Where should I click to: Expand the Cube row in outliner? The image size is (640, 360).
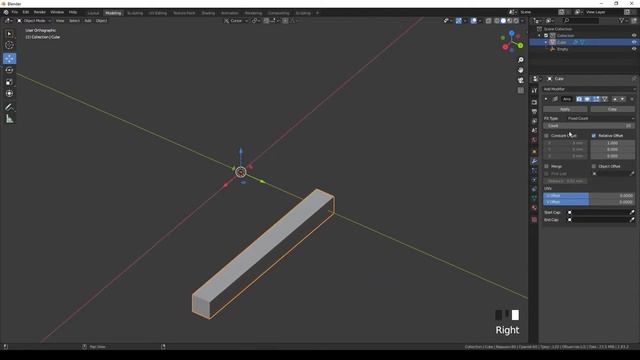click(546, 42)
